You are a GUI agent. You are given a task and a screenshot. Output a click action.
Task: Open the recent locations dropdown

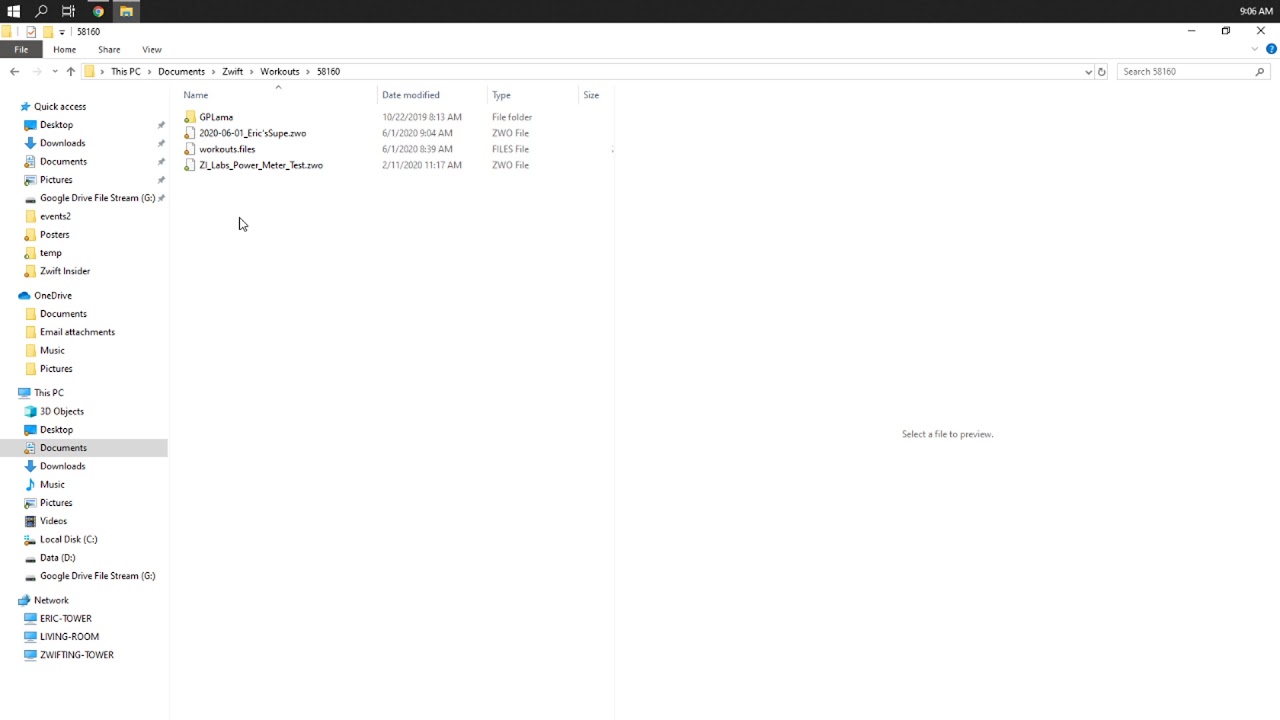tap(54, 72)
